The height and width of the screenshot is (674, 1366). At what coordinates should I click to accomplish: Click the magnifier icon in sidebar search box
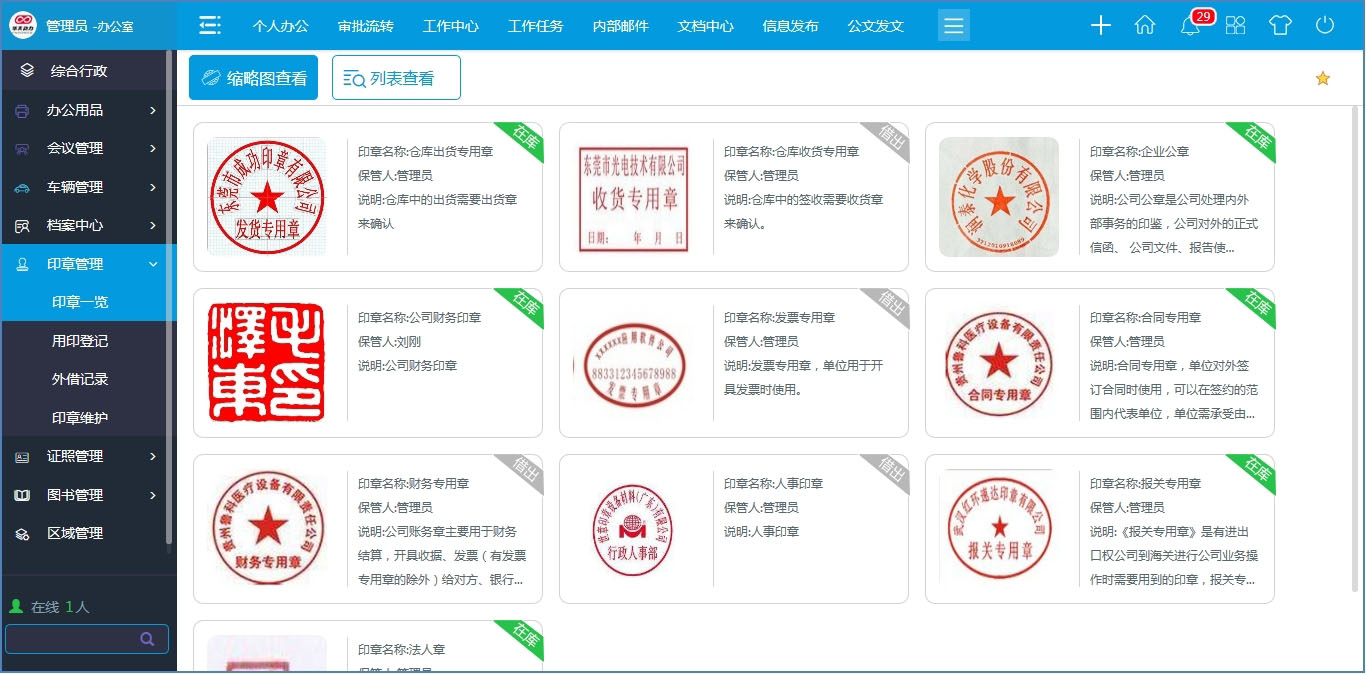pyautogui.click(x=146, y=638)
